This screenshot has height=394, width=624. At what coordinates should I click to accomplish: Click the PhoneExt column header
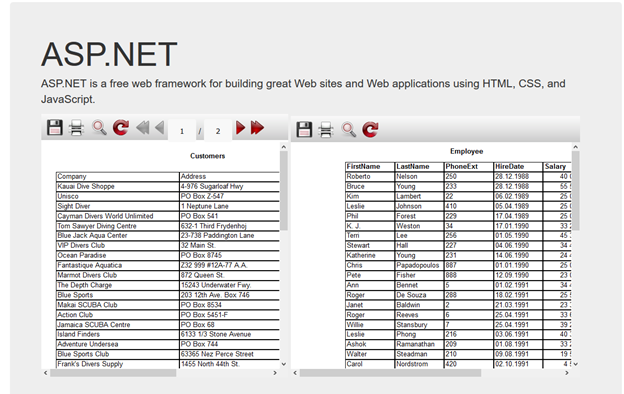pos(468,166)
